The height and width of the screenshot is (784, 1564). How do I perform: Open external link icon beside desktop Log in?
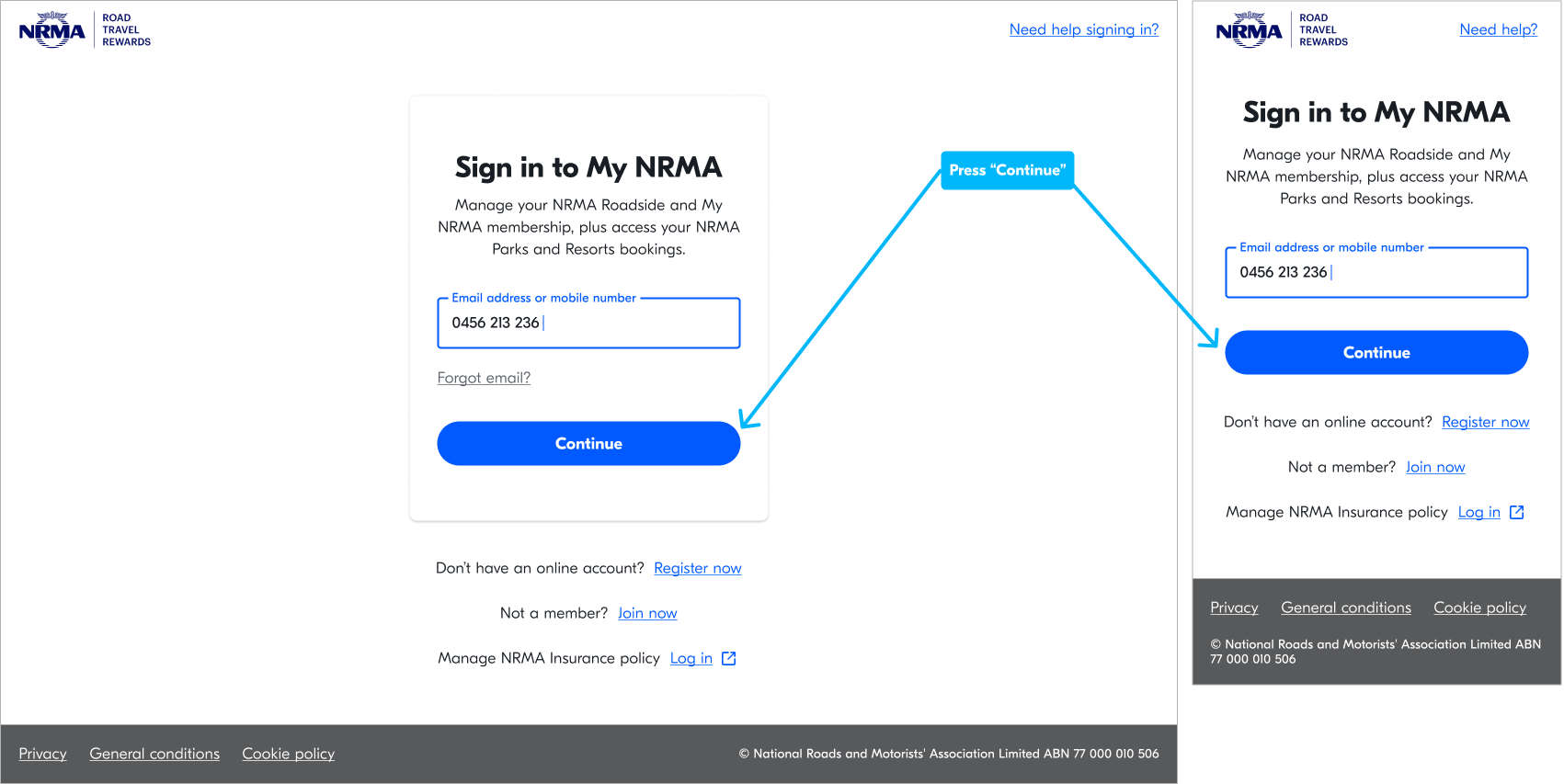coord(729,658)
